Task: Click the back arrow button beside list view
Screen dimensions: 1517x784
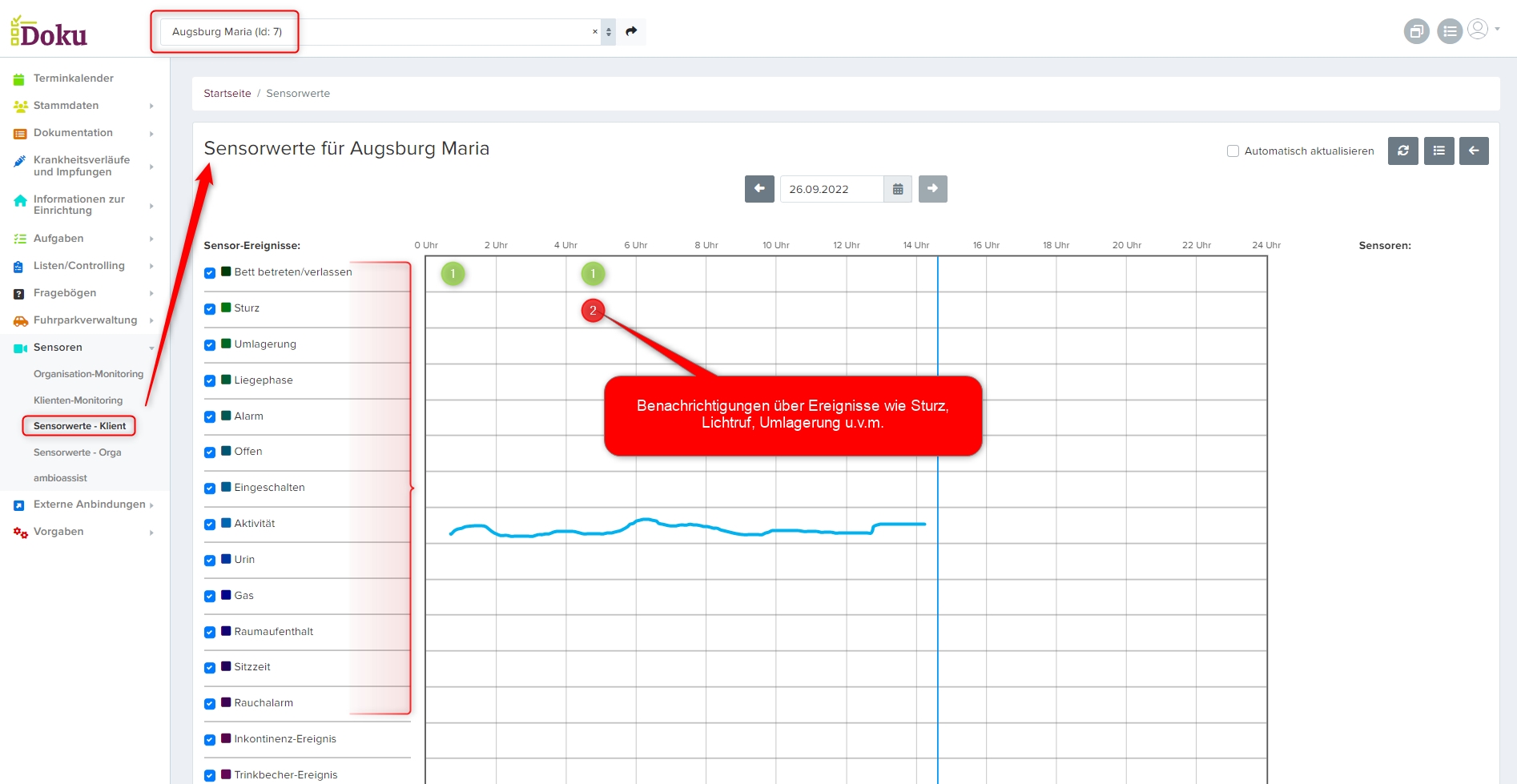Action: point(1474,151)
